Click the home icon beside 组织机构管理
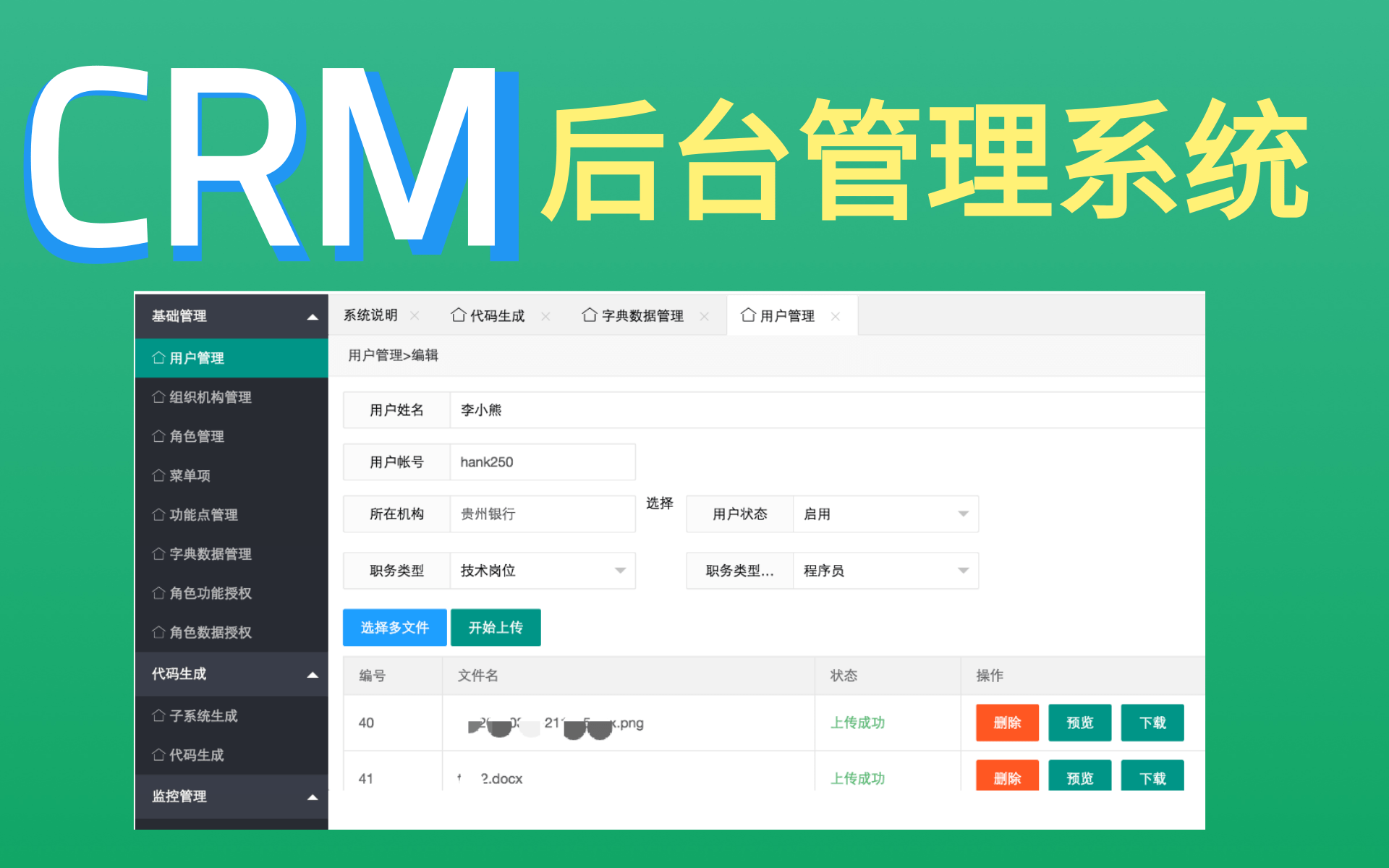This screenshot has width=1389, height=868. pos(158,396)
